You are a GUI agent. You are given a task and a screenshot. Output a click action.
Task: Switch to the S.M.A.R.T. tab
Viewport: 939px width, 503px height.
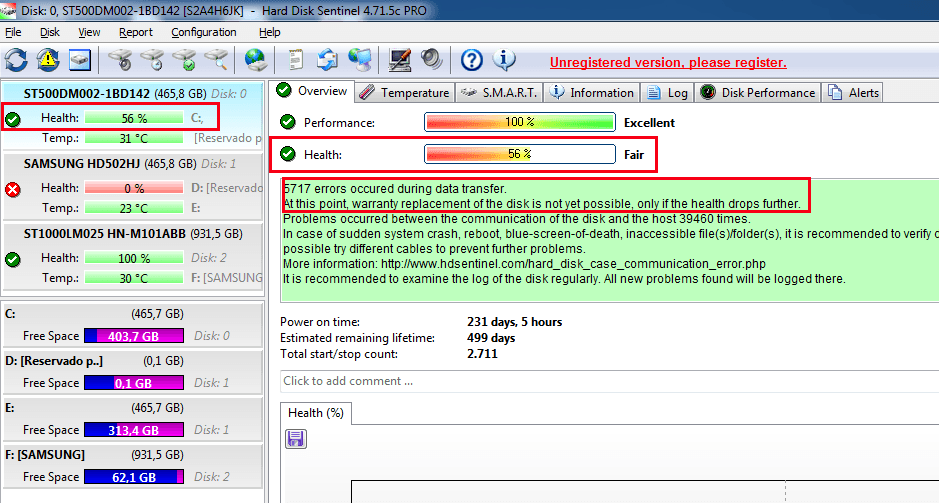499,93
